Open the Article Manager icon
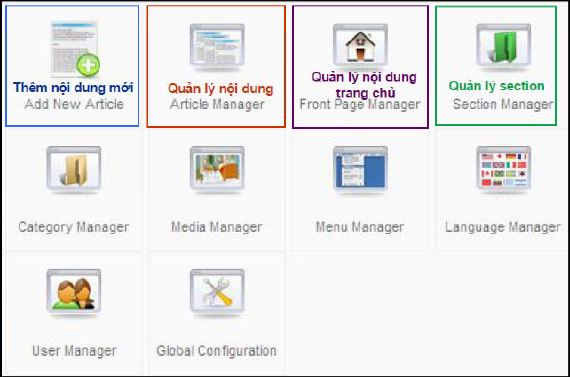 tap(217, 46)
